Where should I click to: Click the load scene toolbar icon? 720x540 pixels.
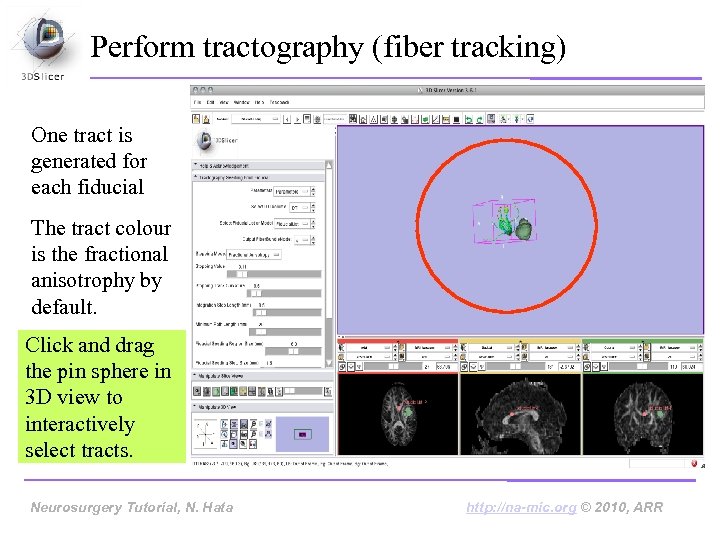[x=196, y=119]
